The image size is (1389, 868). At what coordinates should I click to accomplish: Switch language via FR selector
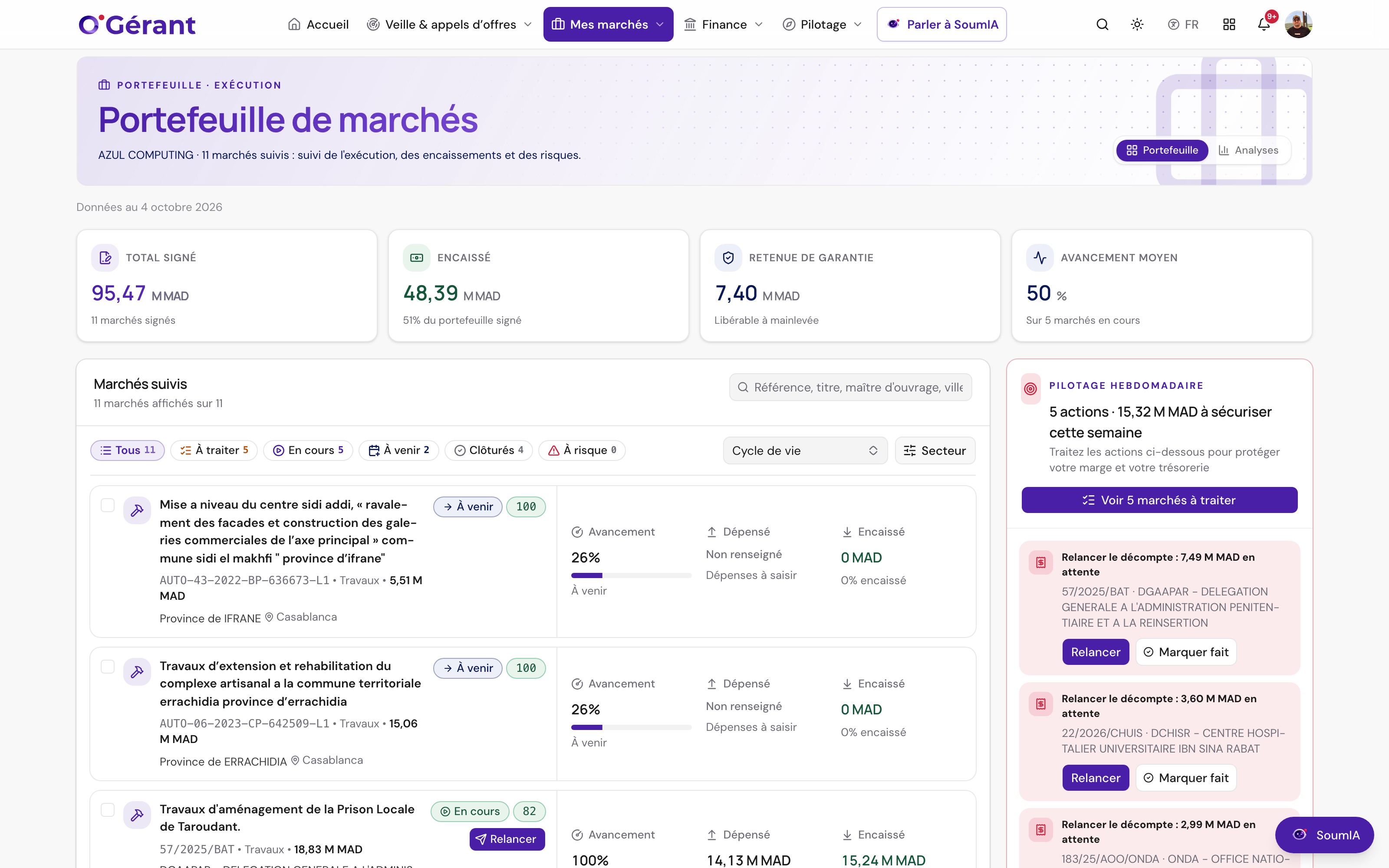tap(1183, 24)
